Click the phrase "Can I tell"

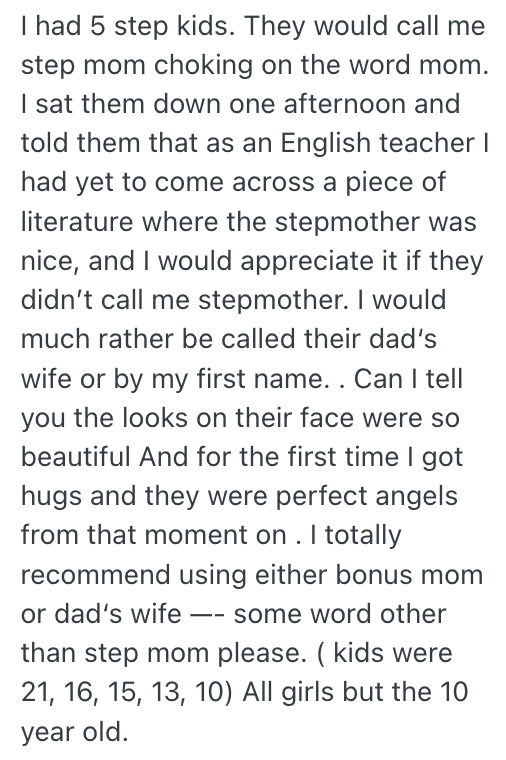pyautogui.click(x=409, y=378)
